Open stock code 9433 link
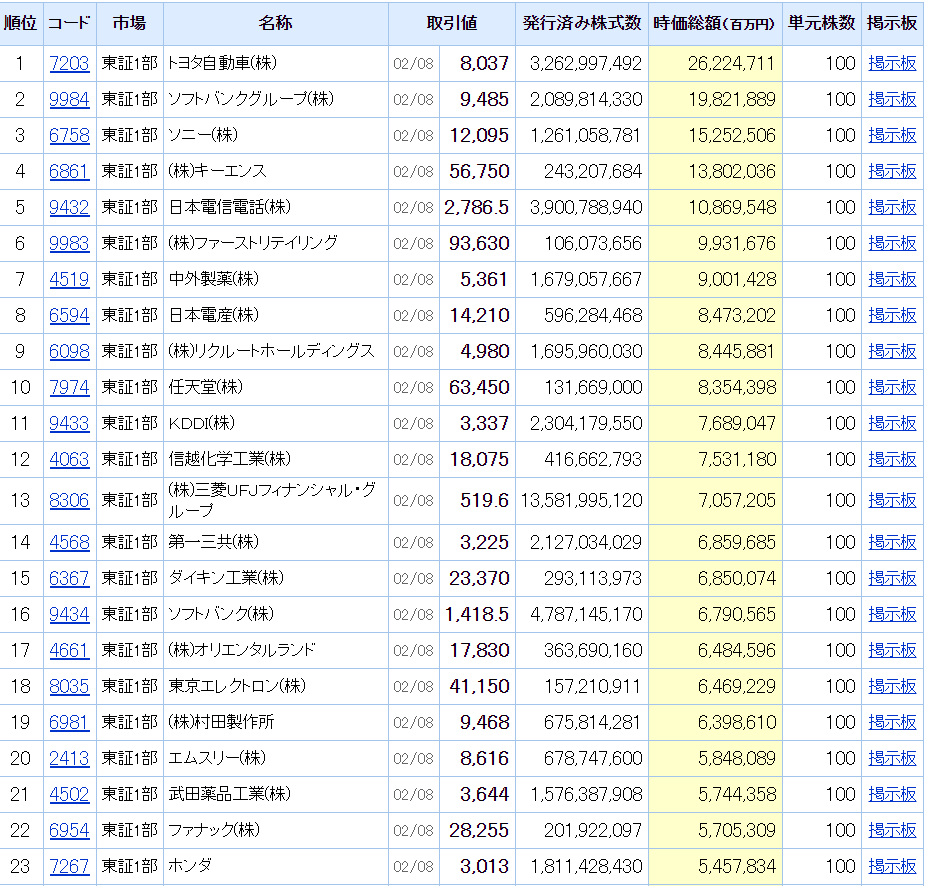The width and height of the screenshot is (925, 886). (x=69, y=423)
